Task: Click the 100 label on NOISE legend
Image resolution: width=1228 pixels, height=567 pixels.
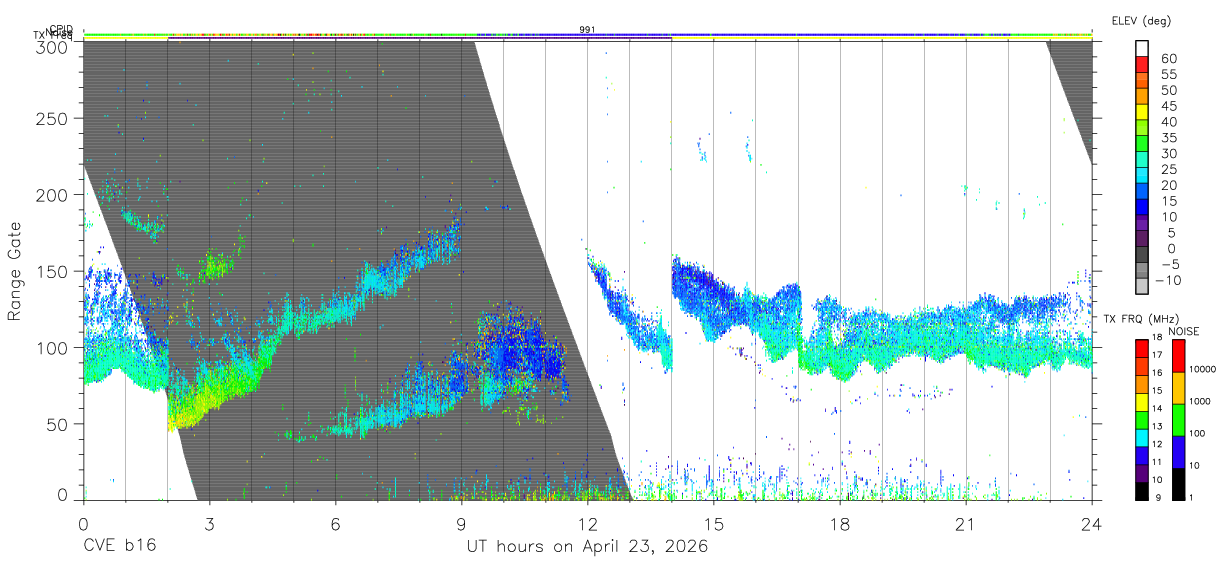Action: [1198, 433]
